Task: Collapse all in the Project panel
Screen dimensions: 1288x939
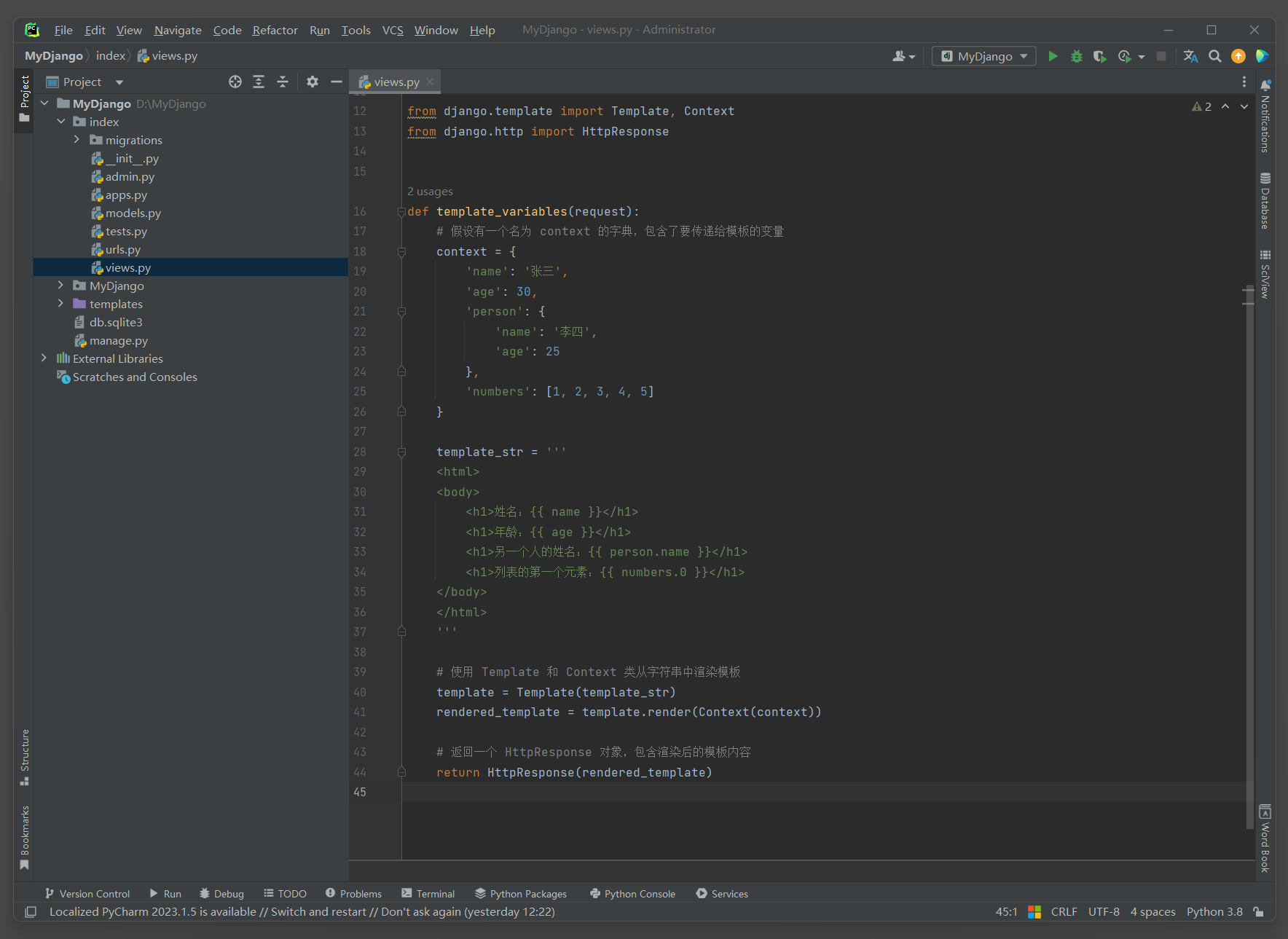Action: (x=283, y=82)
